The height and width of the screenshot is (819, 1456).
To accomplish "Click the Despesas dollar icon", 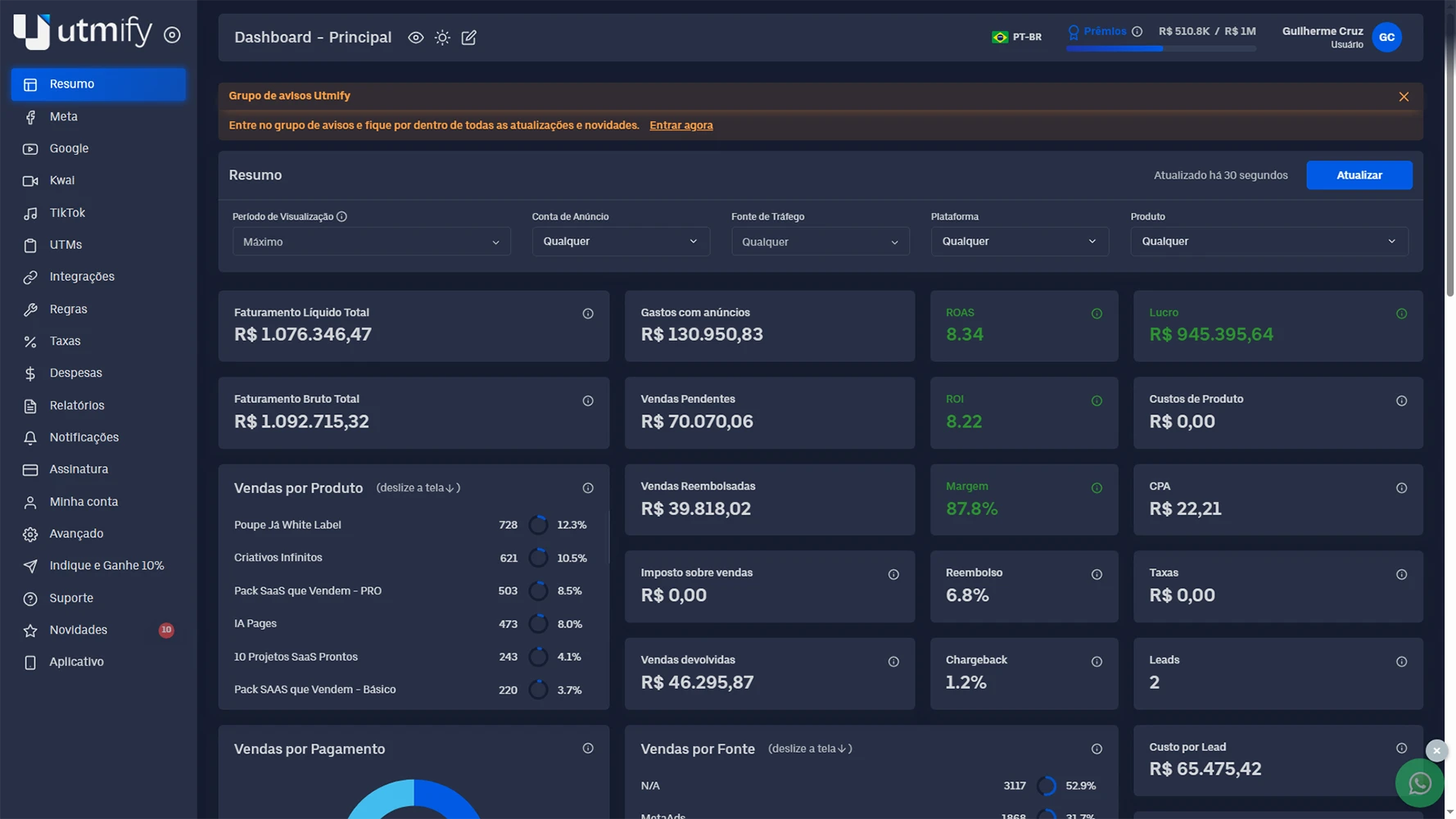I will coord(30,373).
